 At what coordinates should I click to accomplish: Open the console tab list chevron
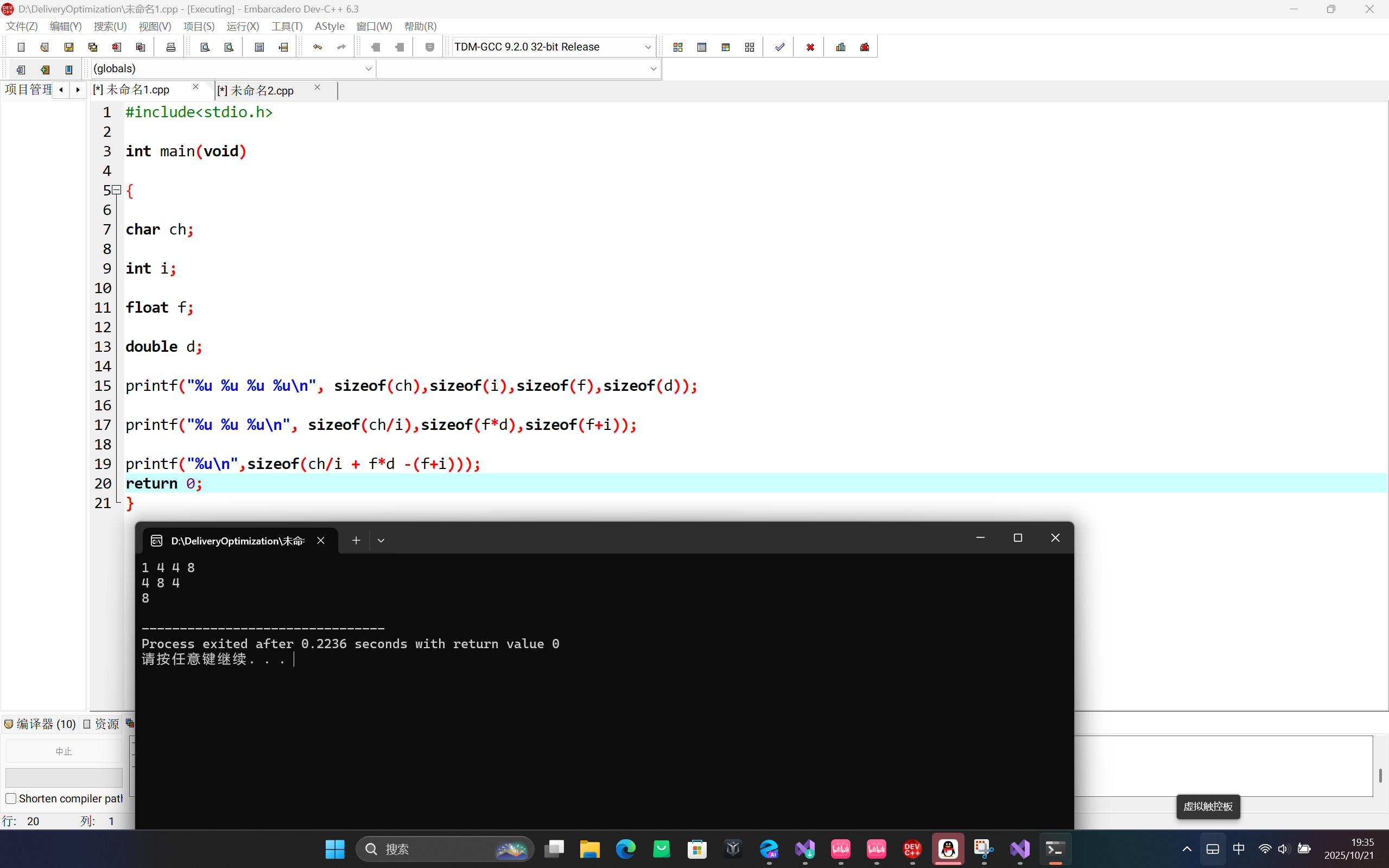pos(381,540)
